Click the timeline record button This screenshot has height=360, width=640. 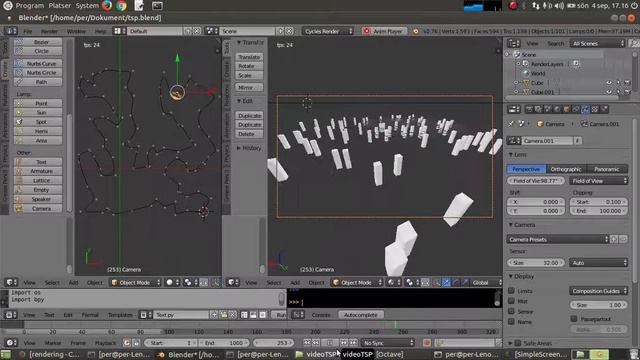(x=427, y=343)
